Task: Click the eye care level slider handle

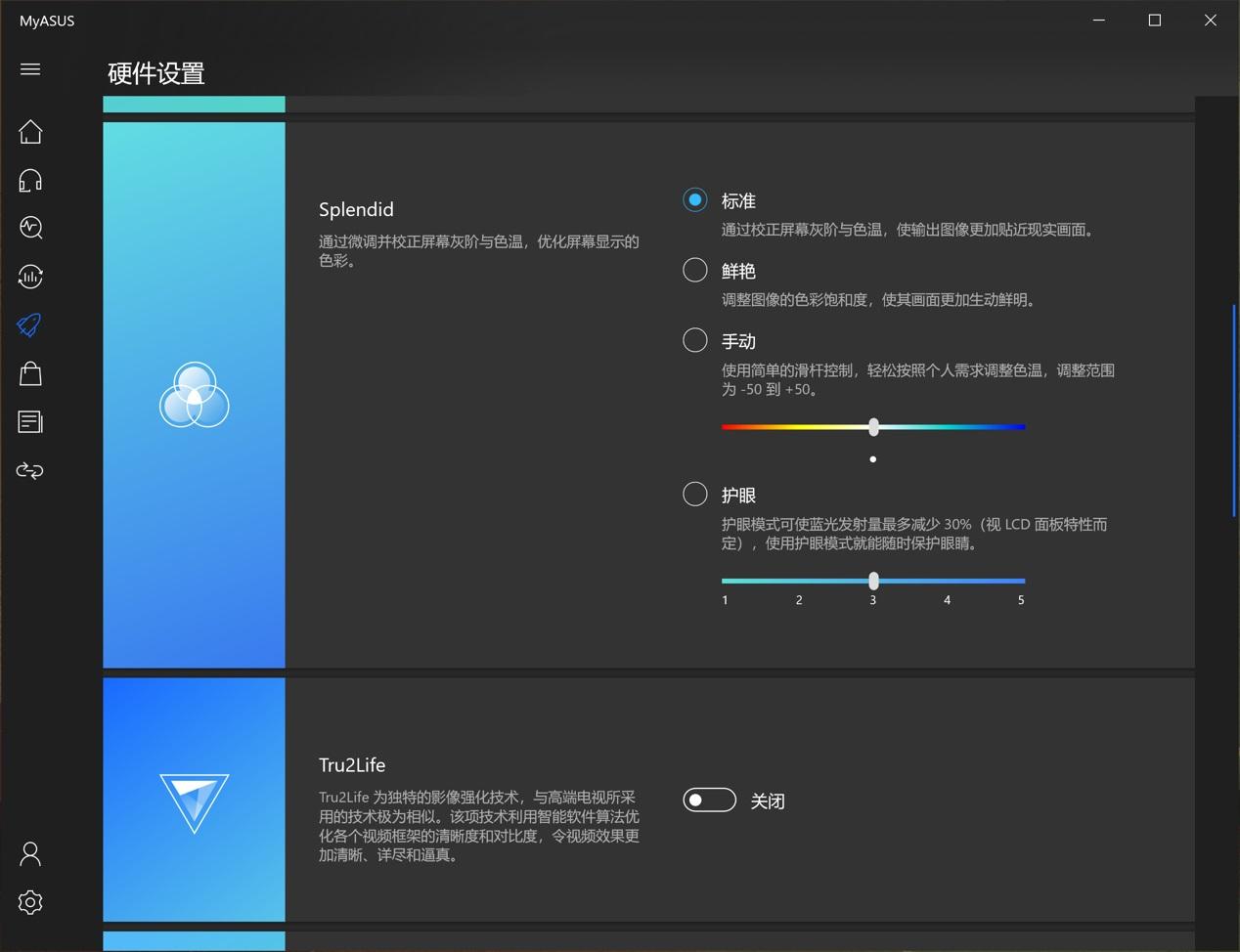Action: (x=873, y=581)
